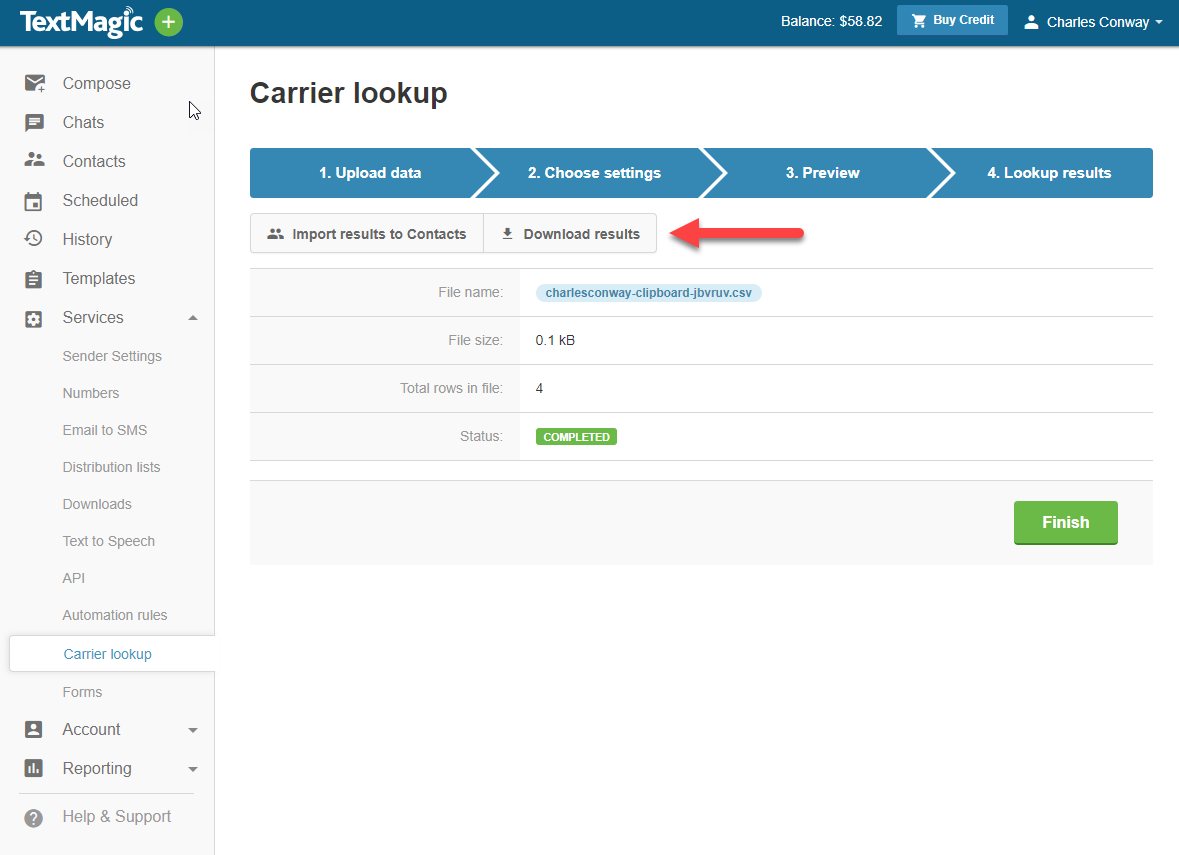Viewport: 1179px width, 855px height.
Task: Go to the 1. Upload data step
Action: pos(370,173)
